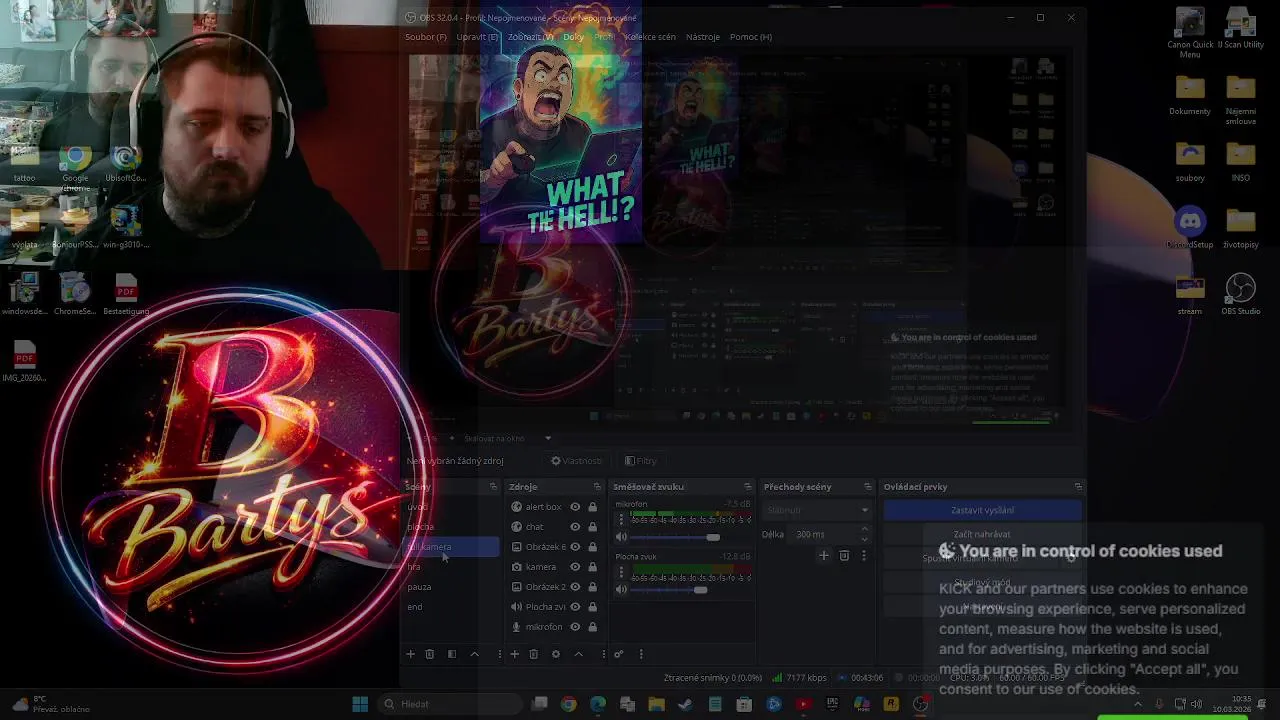This screenshot has height=720, width=1280.
Task: Open mikrofon mixer options menu
Action: click(x=621, y=520)
